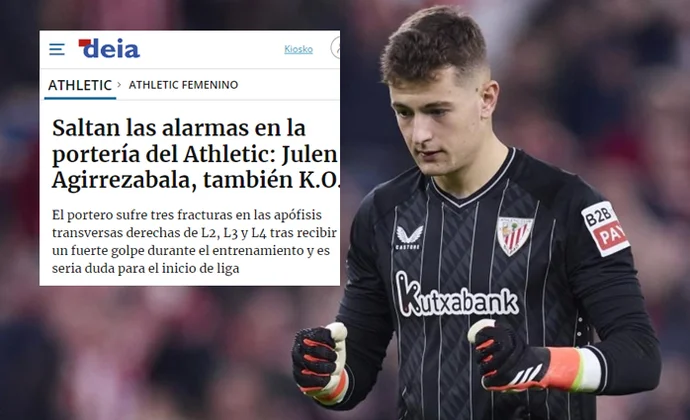Image resolution: width=690 pixels, height=420 pixels.
Task: Open the Kiosko link
Action: (x=298, y=49)
